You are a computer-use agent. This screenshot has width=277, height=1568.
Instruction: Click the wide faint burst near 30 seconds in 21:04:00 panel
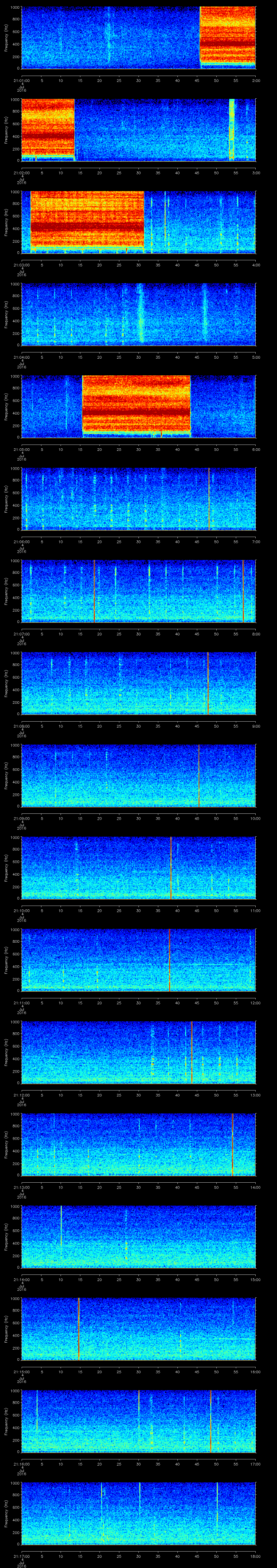click(140, 313)
